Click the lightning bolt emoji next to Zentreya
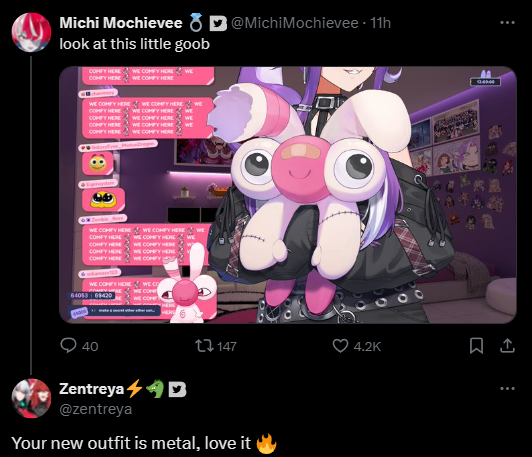Screen dimensions: 532x457 134,388
